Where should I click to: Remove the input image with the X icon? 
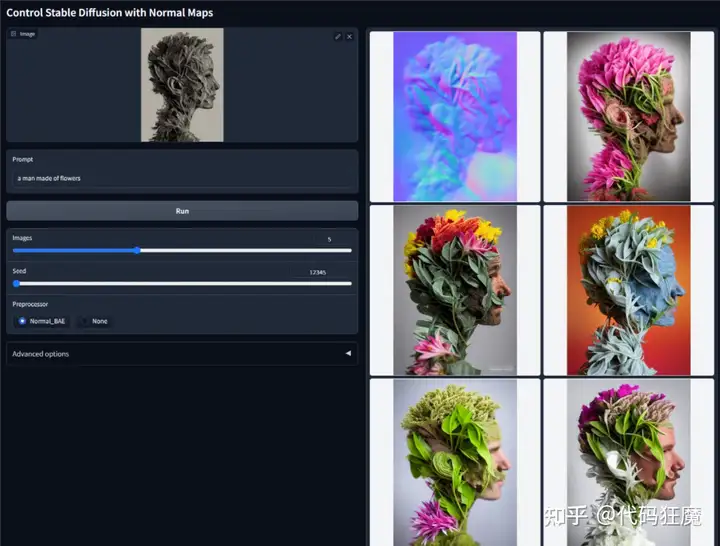349,36
